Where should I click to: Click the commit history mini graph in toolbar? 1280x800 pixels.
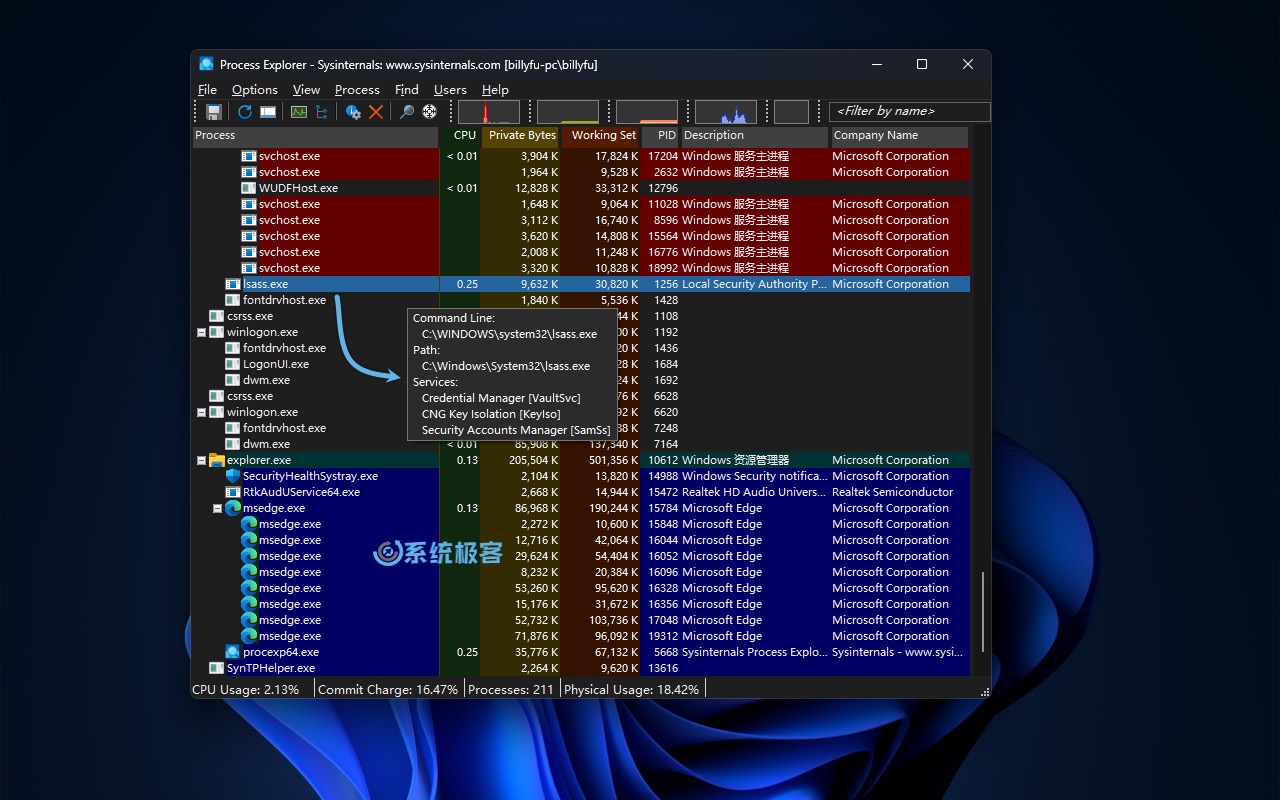click(568, 112)
